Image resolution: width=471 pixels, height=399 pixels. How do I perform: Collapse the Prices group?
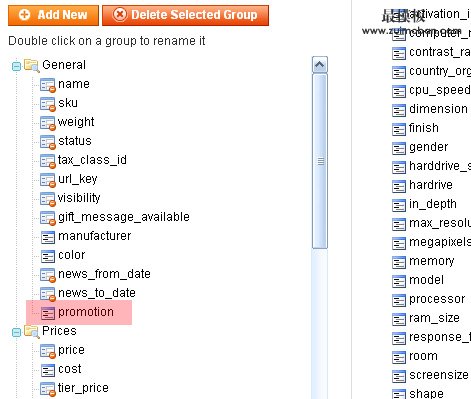click(x=16, y=332)
